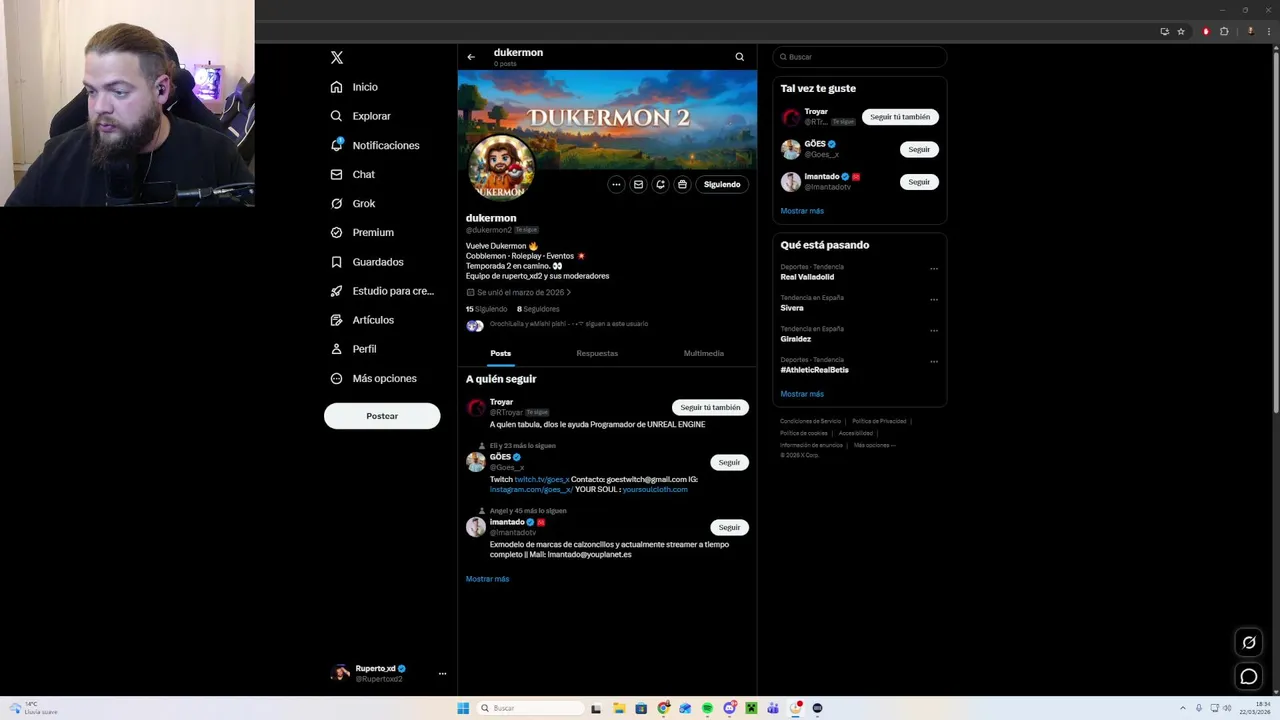Open the twitch.tv/goes_x link
This screenshot has height=720, width=1280.
(542, 479)
